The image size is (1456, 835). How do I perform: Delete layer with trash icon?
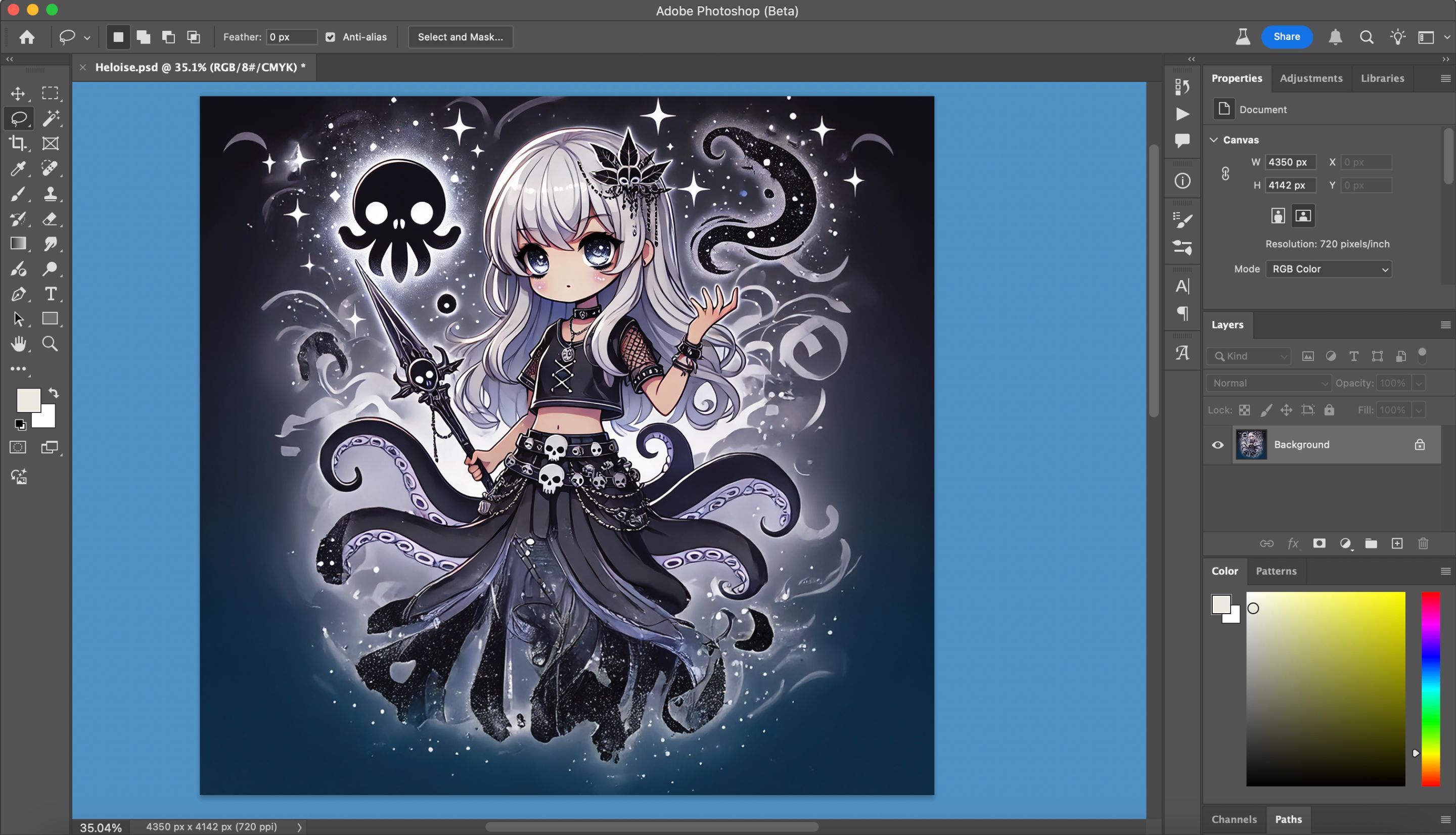click(x=1423, y=544)
